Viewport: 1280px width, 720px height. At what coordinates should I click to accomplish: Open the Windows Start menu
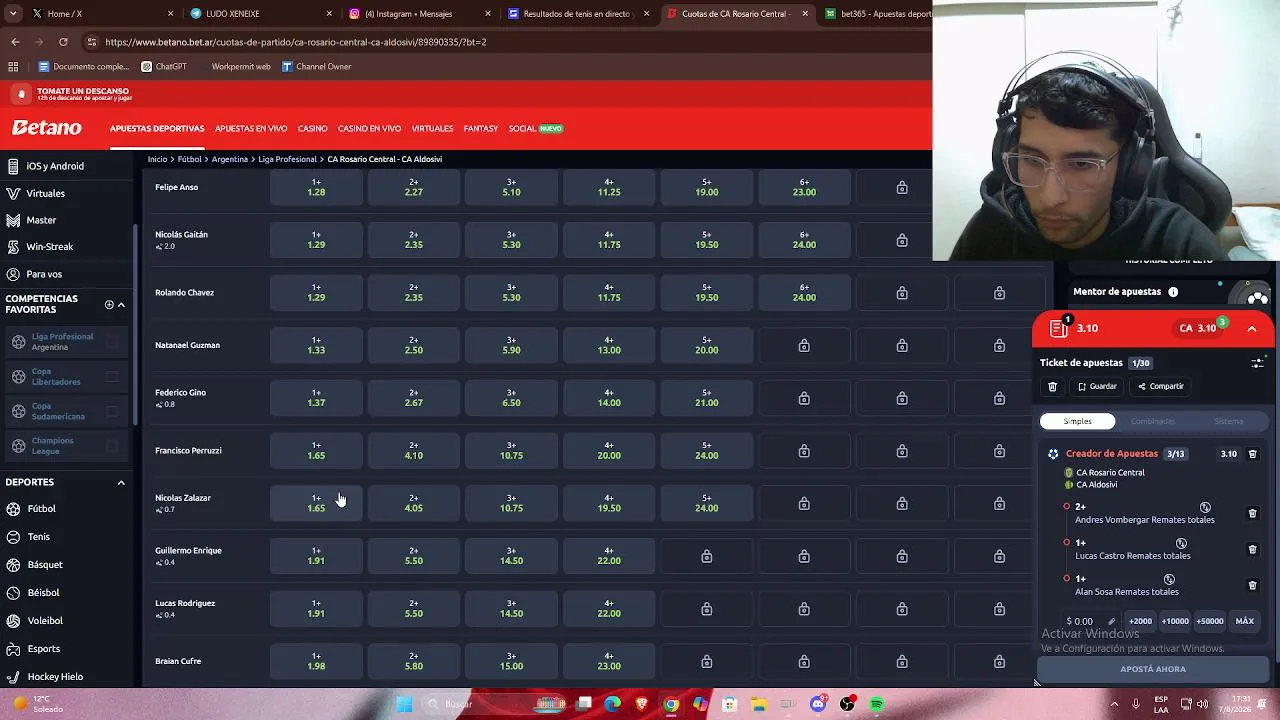pyautogui.click(x=404, y=704)
